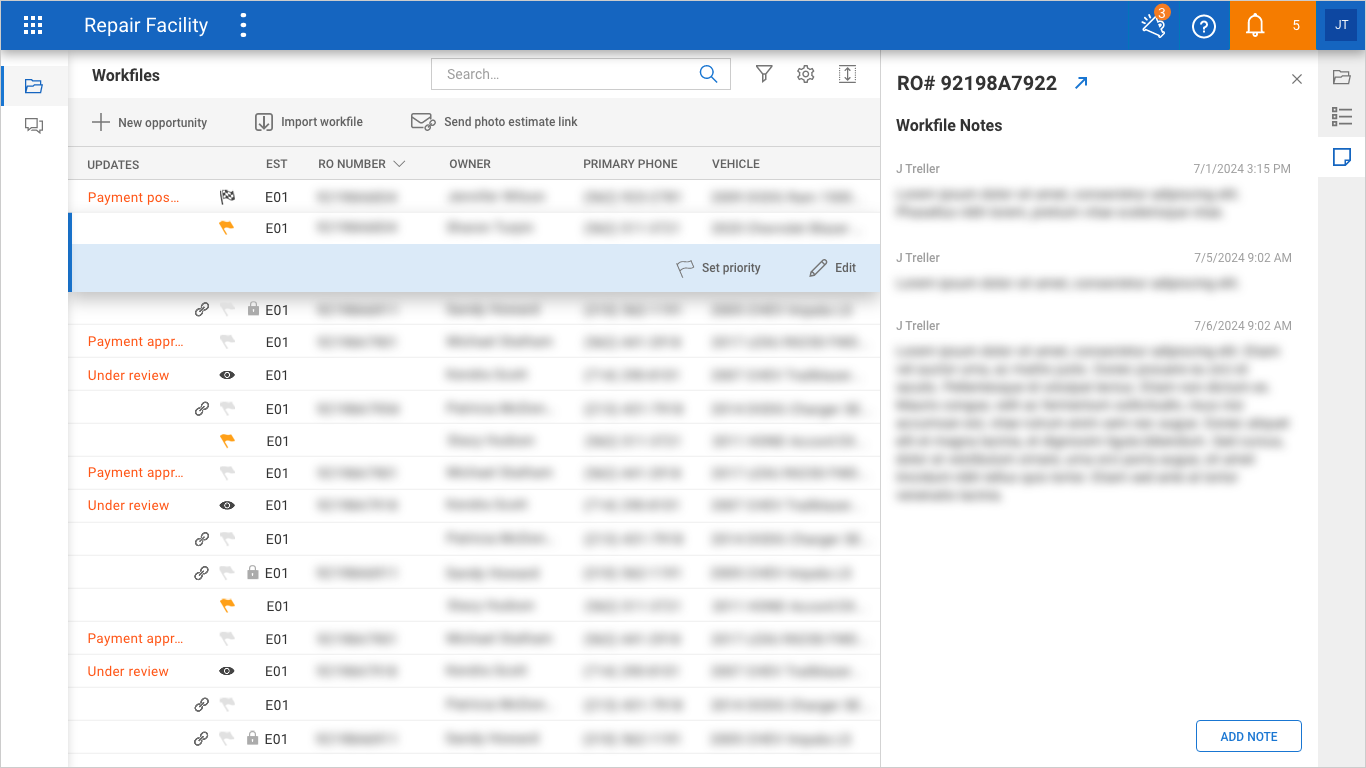This screenshot has width=1366, height=768.
Task: Click the help question mark icon
Action: click(1204, 26)
